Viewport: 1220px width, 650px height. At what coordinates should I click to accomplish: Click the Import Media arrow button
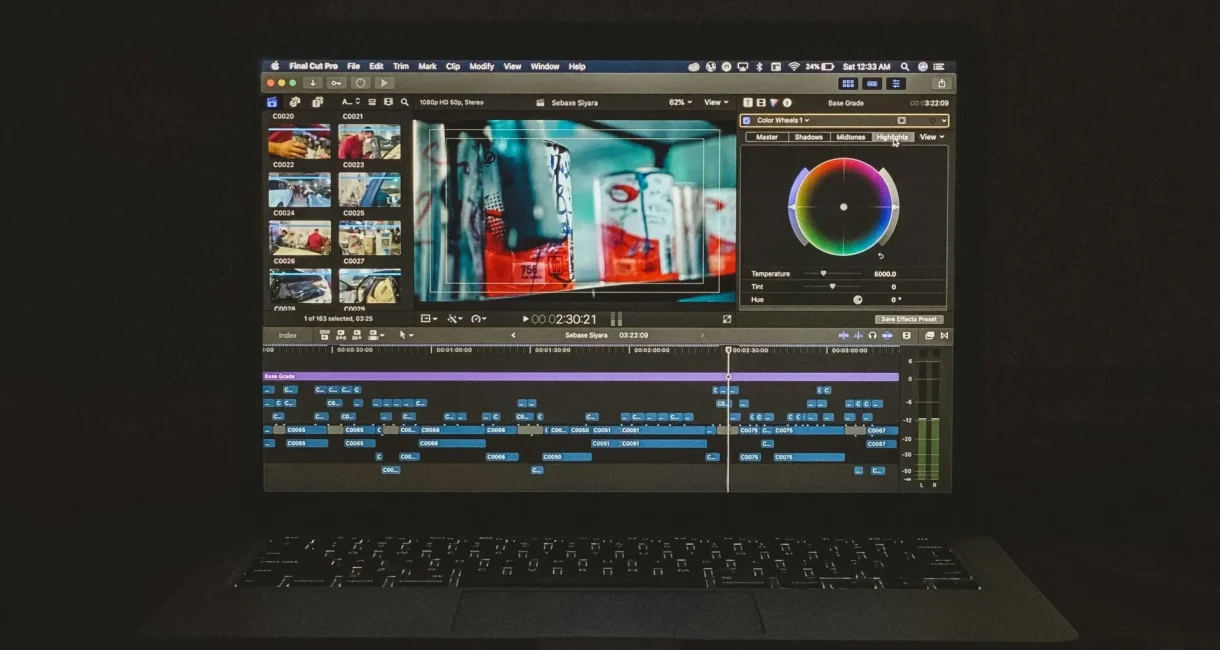[x=313, y=83]
